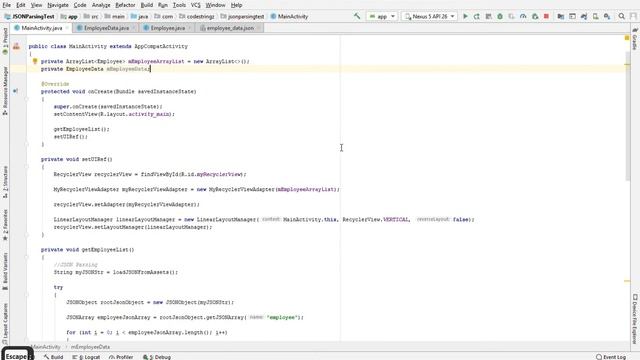Screen dimensions: 640x360
Task: Click the yellow inspection indicator at top right
Action: pos(627,38)
